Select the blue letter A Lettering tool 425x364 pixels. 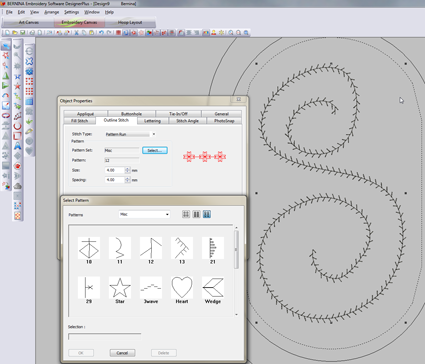tap(17, 146)
